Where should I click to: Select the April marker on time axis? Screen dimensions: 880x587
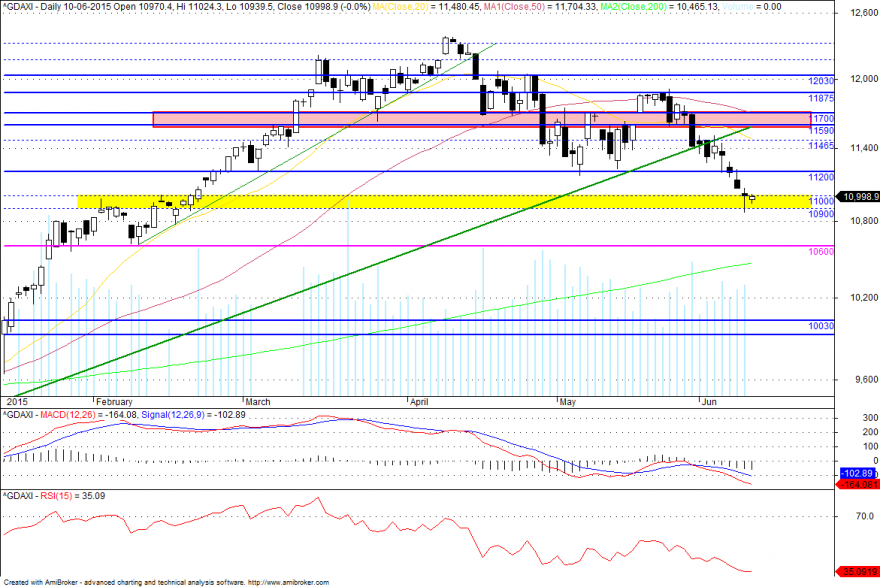pos(419,402)
